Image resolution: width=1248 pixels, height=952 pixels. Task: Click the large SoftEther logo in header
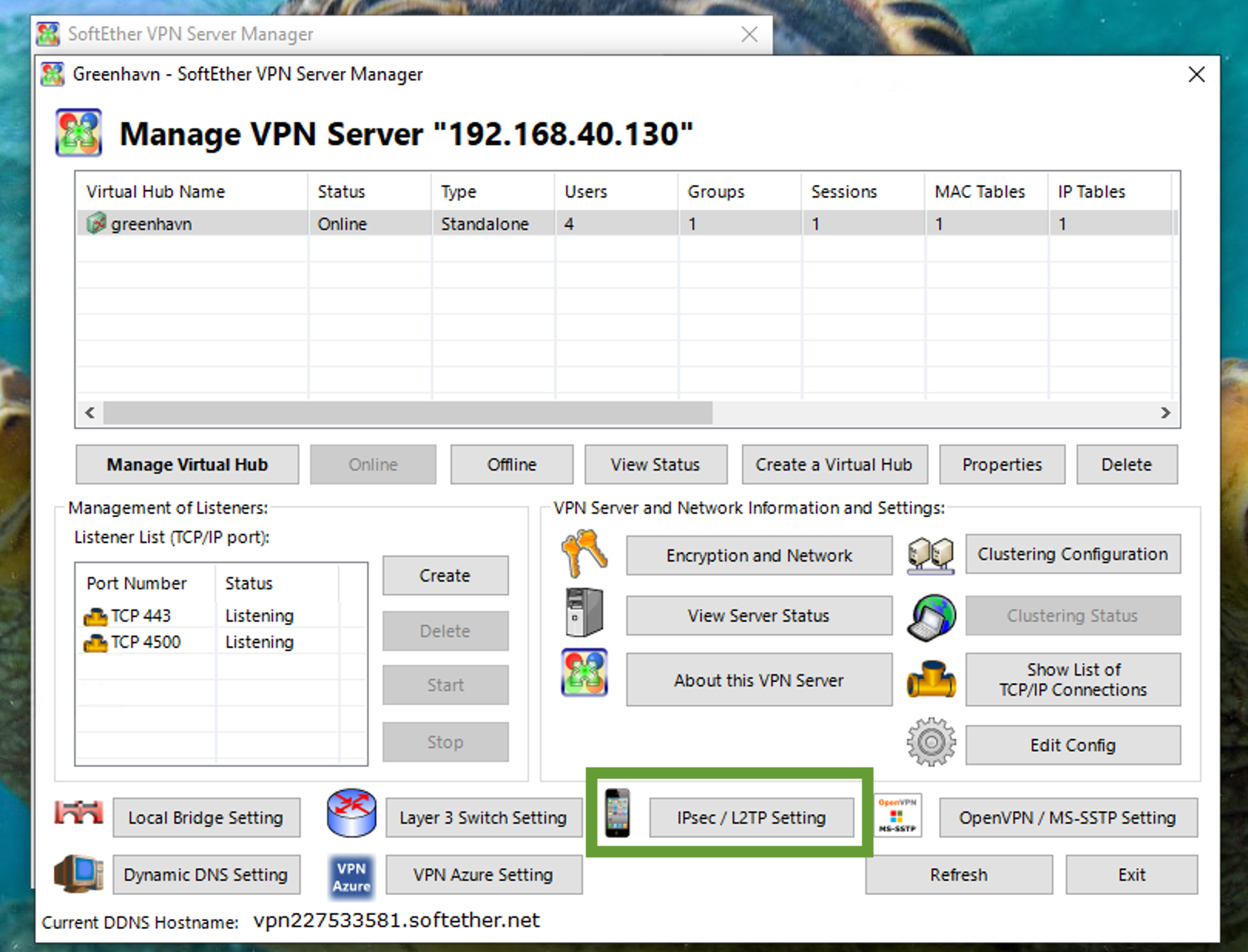click(79, 133)
